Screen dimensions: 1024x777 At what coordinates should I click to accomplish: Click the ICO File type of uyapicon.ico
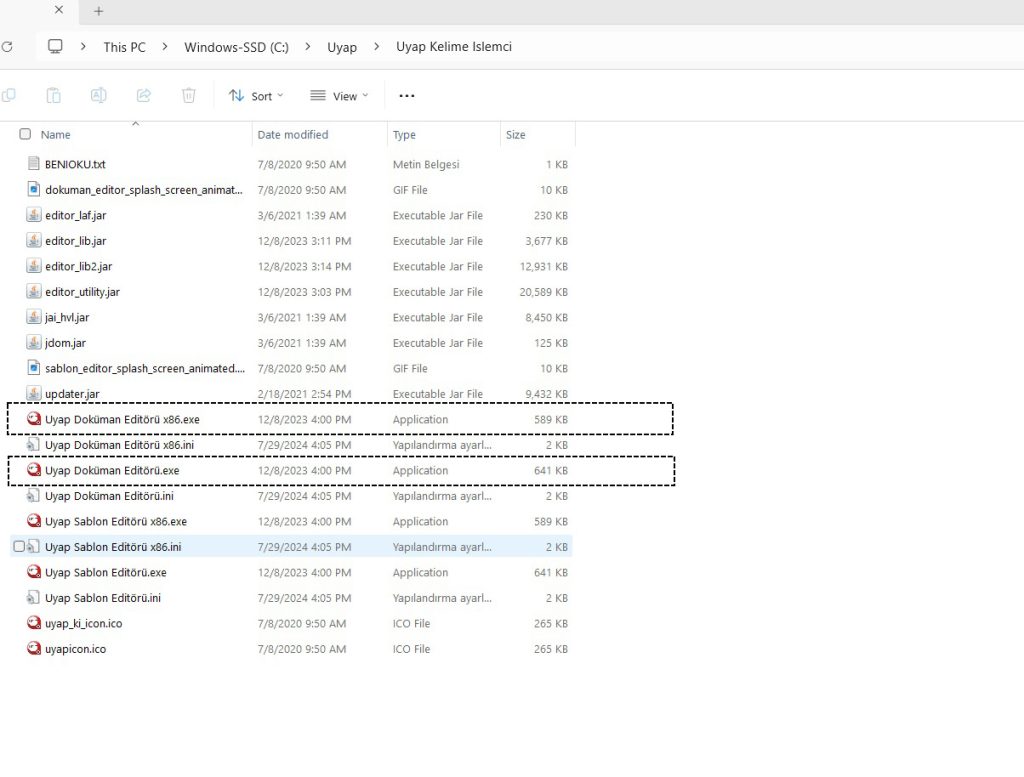(411, 649)
